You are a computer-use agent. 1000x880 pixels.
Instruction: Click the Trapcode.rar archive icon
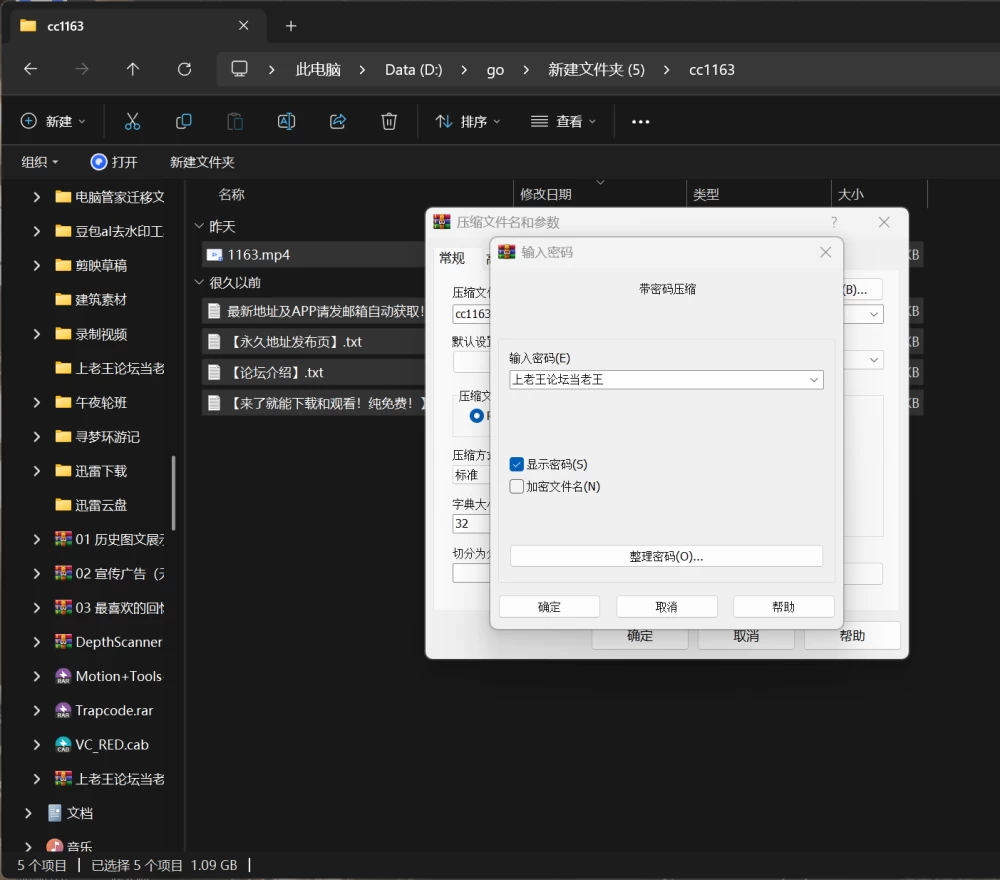click(63, 710)
